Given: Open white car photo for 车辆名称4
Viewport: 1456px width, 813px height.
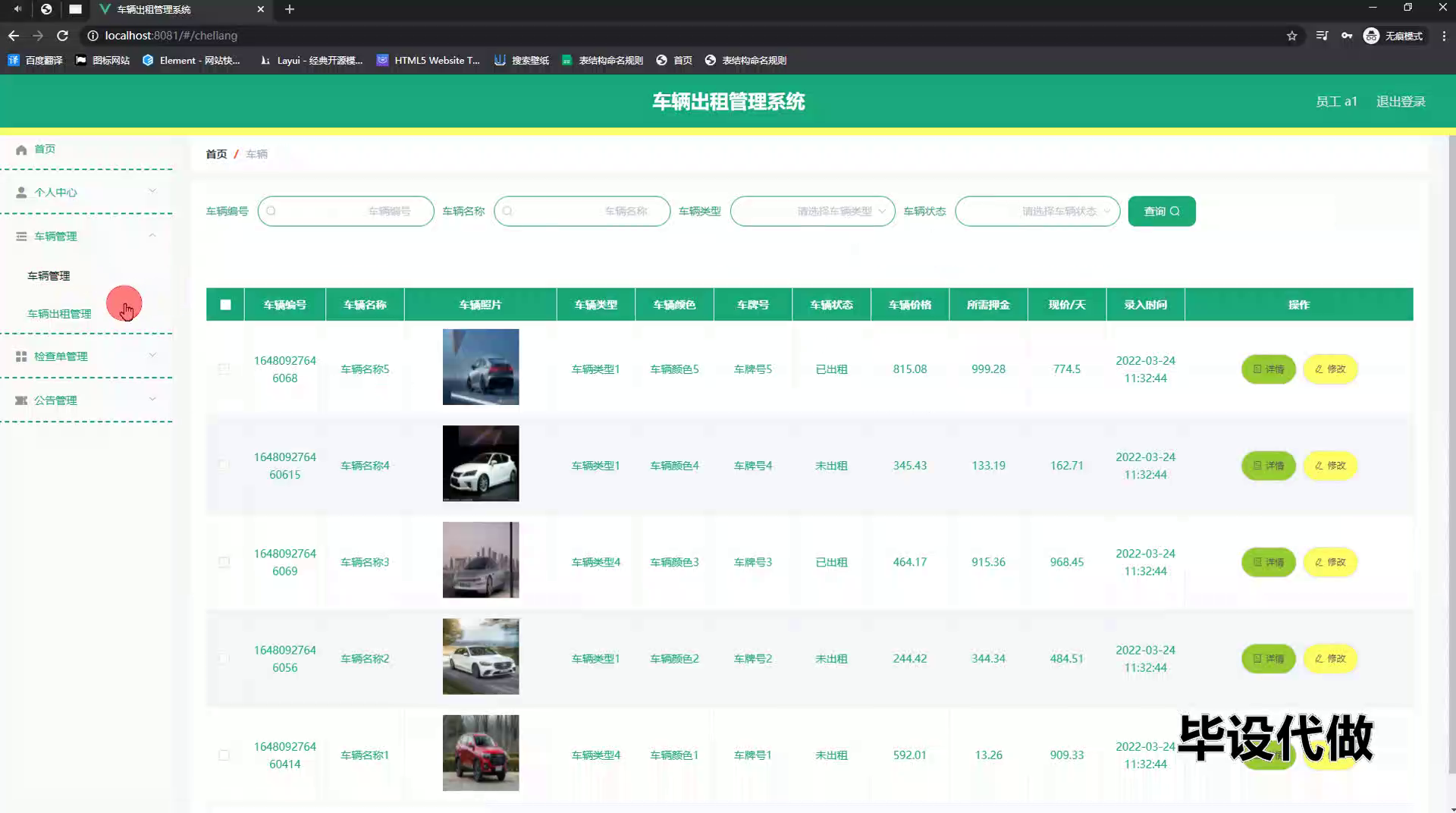Looking at the screenshot, I should [x=481, y=463].
